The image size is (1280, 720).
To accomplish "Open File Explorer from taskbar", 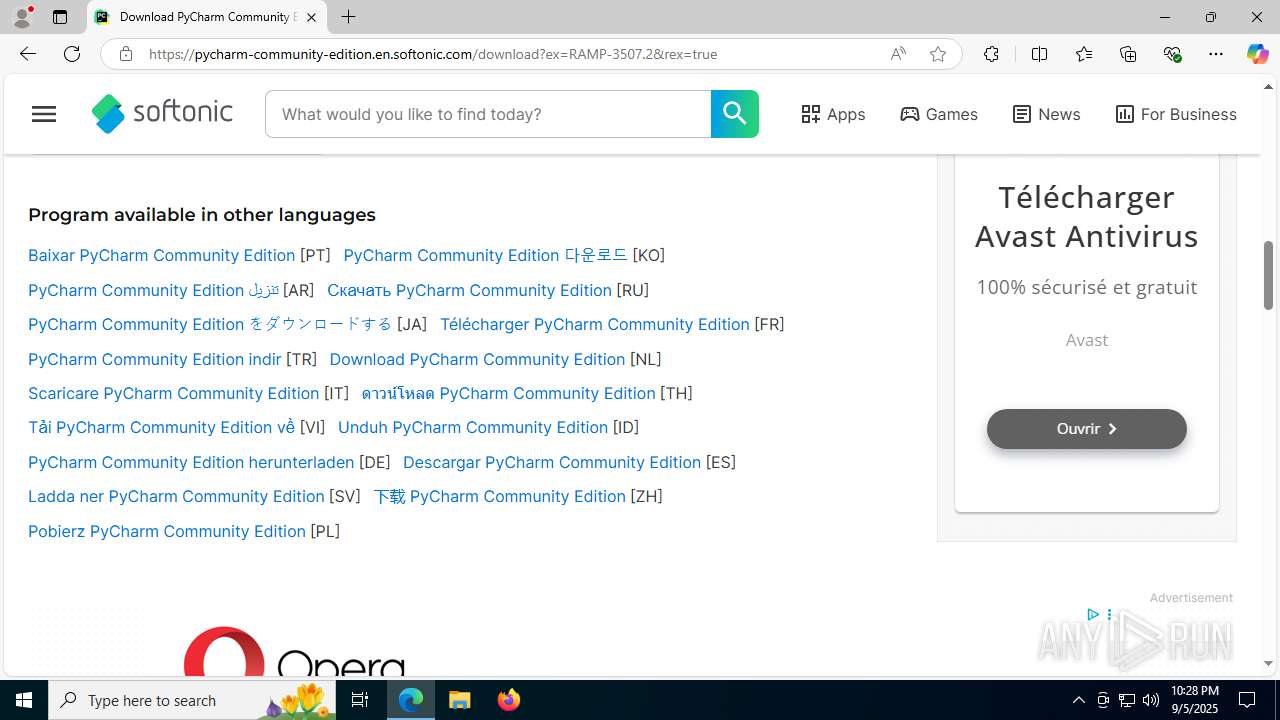I will click(460, 700).
